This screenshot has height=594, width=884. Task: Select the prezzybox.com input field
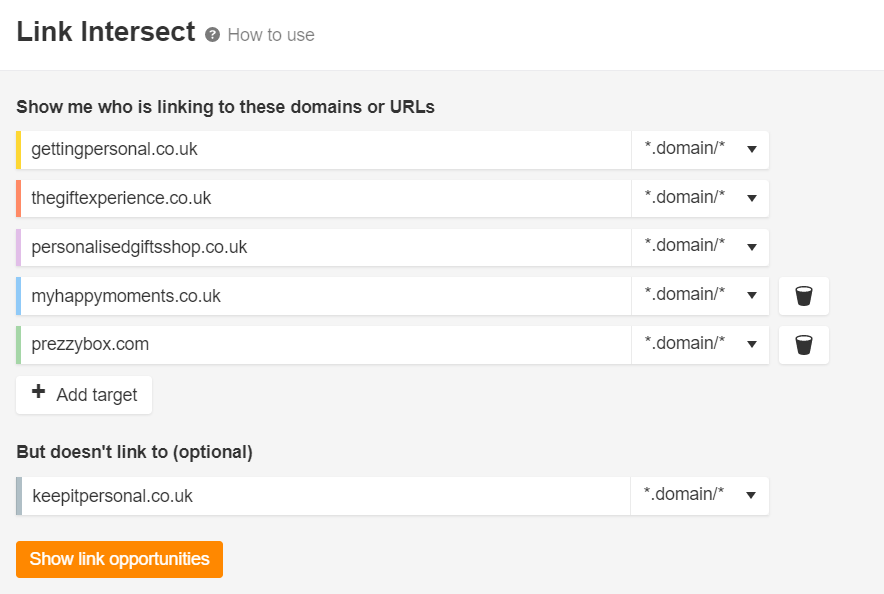tap(326, 345)
